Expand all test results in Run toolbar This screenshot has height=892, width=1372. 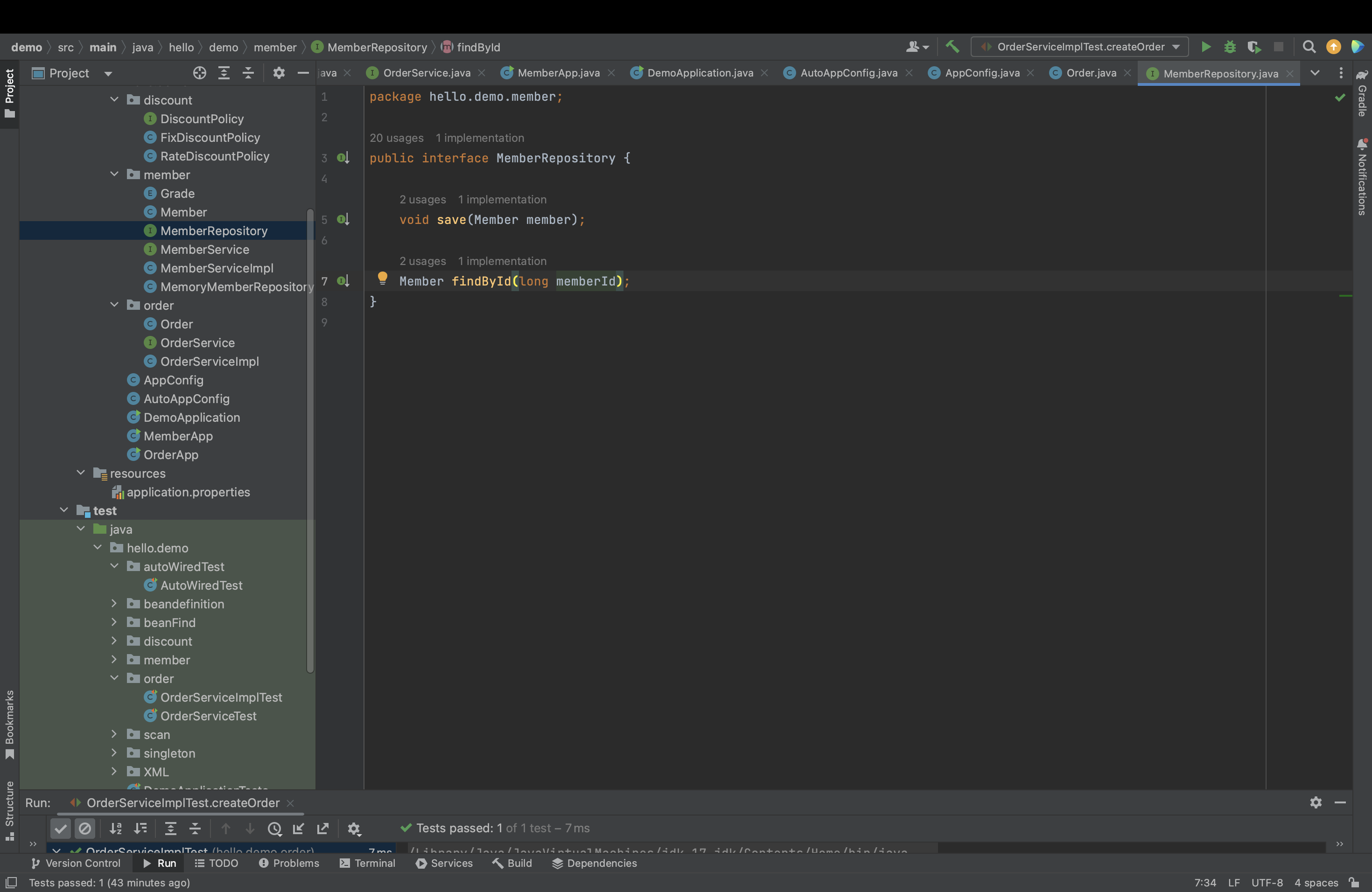coord(171,829)
